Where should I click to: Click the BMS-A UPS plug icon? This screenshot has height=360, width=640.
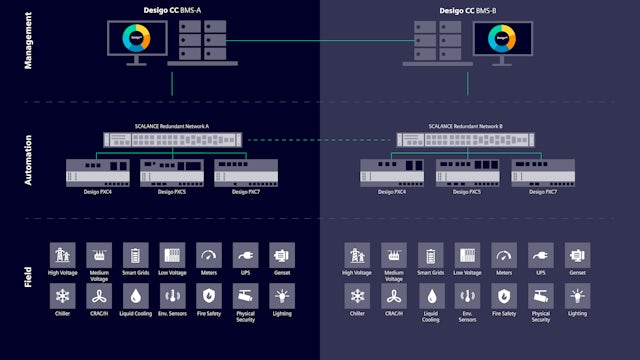[x=245, y=255]
